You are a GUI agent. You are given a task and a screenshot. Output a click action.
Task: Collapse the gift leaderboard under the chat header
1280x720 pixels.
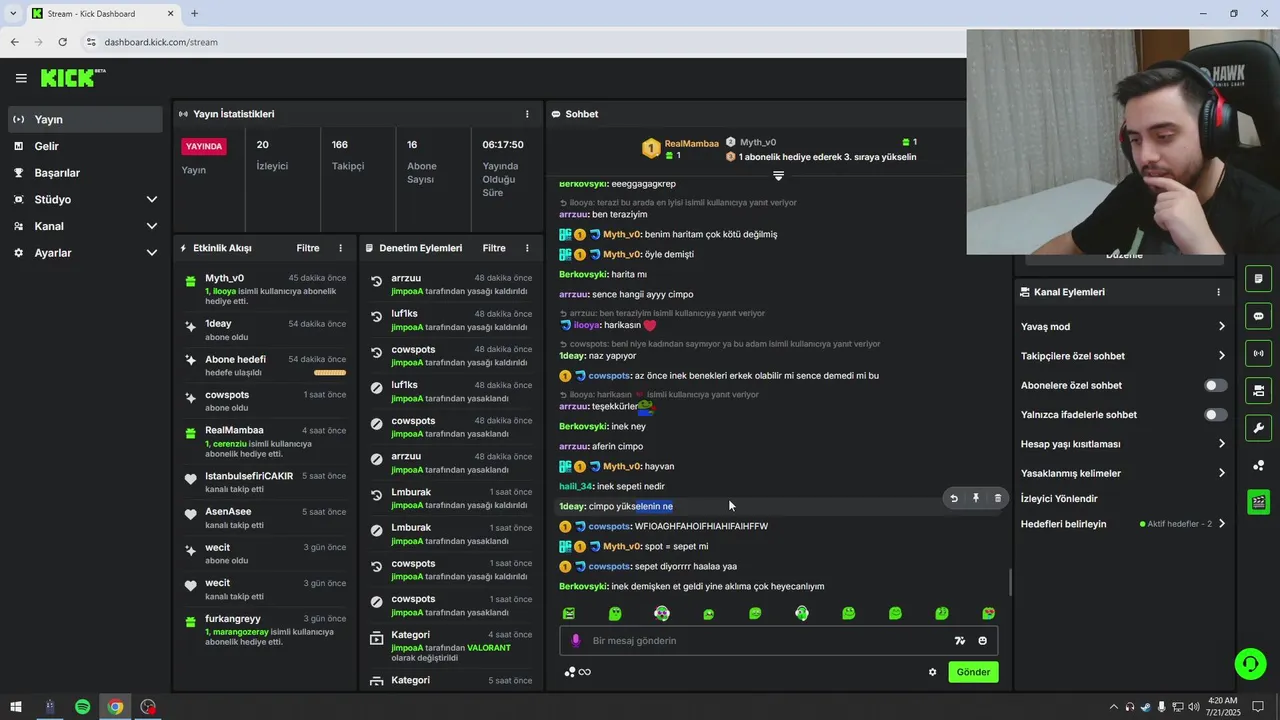click(778, 175)
